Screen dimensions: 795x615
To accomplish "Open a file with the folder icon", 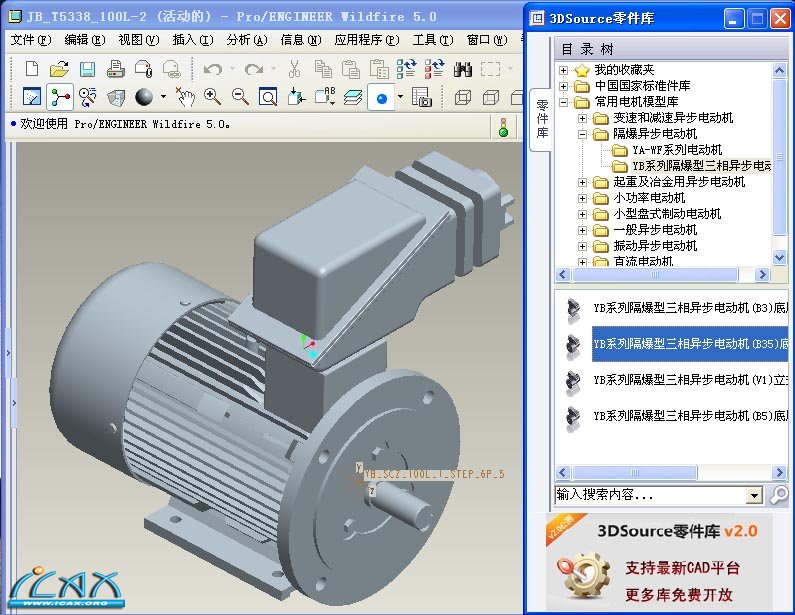I will point(60,69).
